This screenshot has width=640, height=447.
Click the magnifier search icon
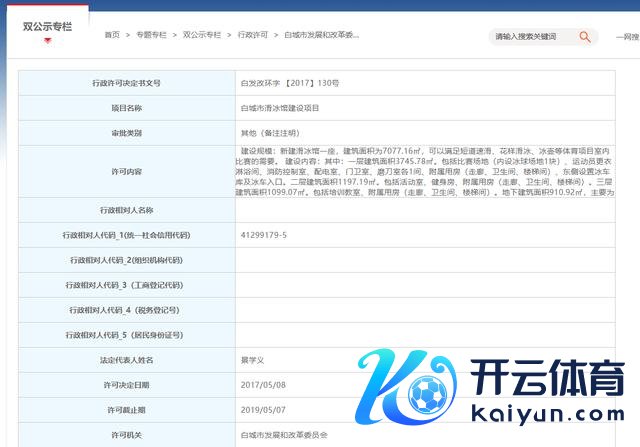coord(585,37)
